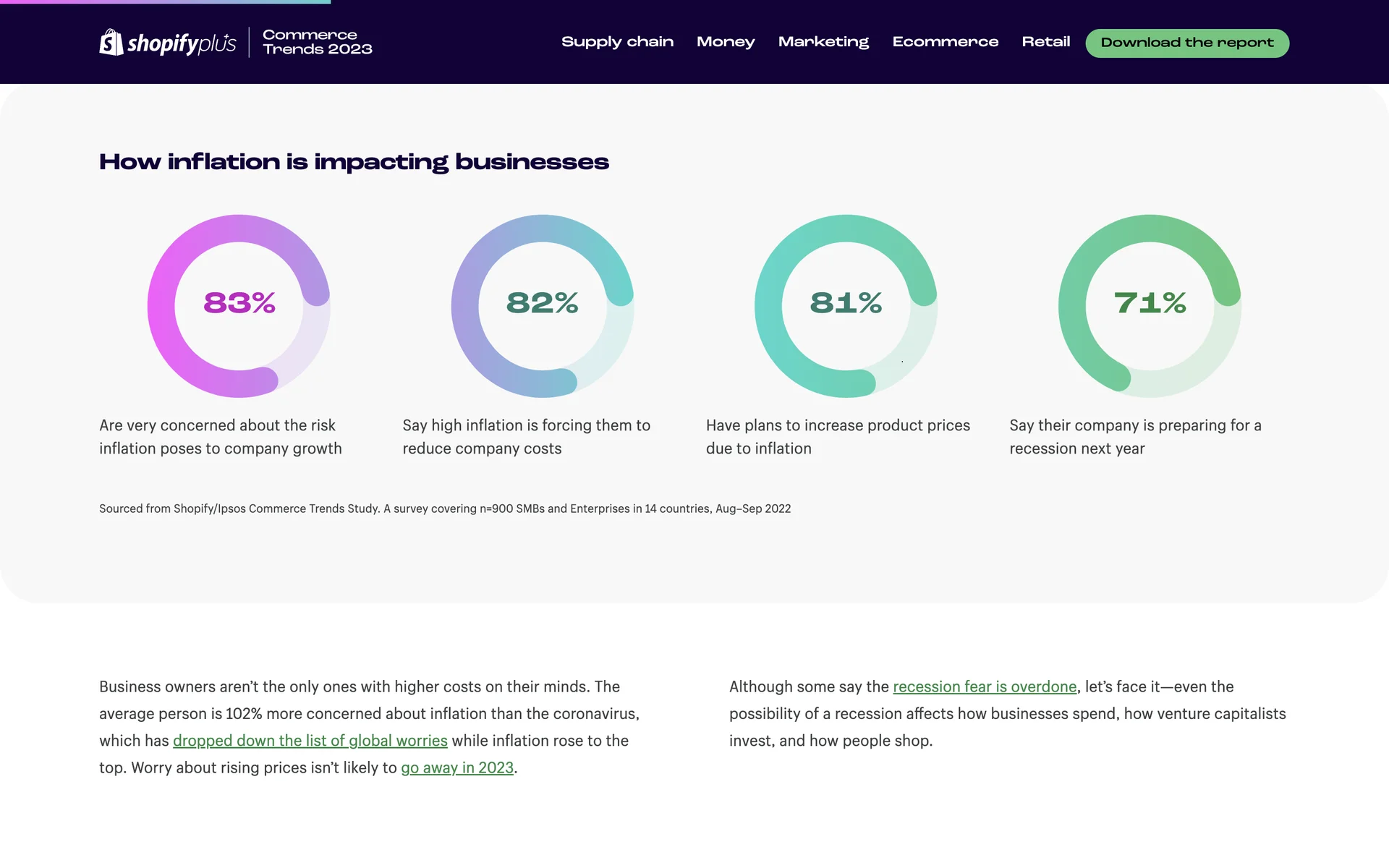This screenshot has width=1389, height=868.
Task: Open the dropped down the list of global worries link
Action: click(310, 741)
